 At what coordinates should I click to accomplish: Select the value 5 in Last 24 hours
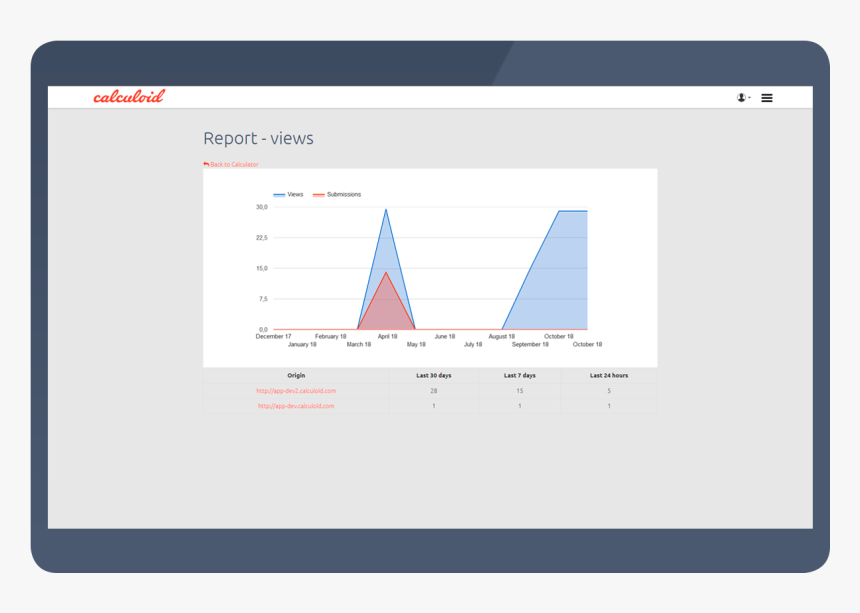pyautogui.click(x=609, y=391)
